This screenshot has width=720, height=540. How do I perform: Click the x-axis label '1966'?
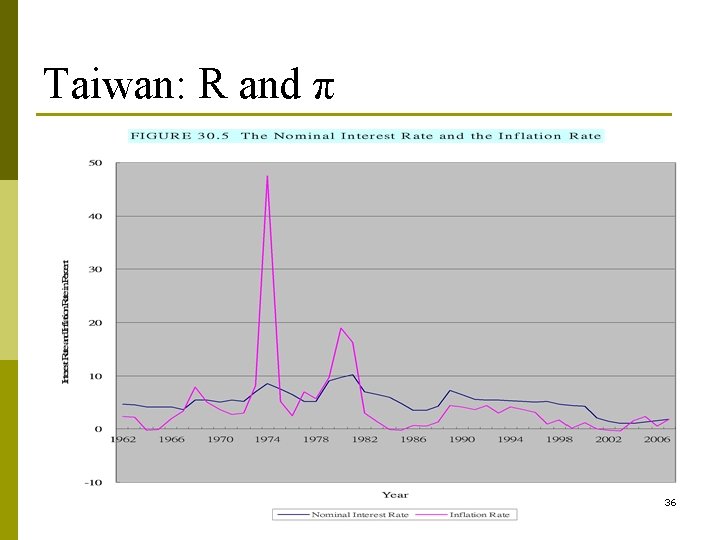(x=172, y=439)
